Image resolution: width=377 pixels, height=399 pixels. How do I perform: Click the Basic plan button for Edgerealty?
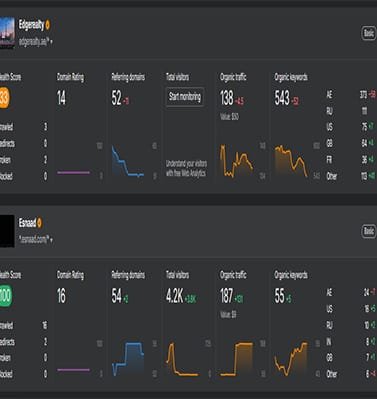(369, 33)
